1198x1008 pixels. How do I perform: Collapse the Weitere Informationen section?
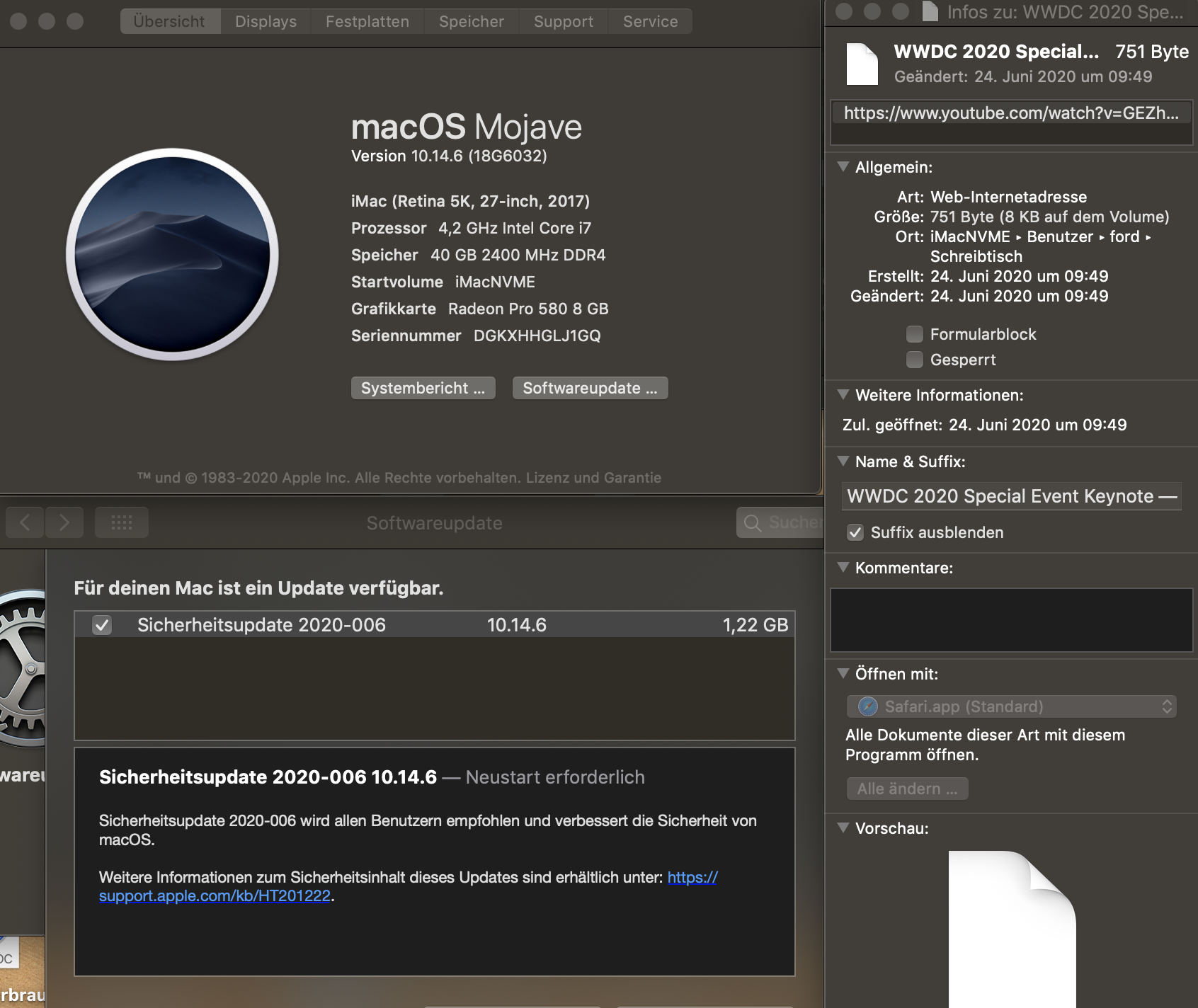pos(843,395)
